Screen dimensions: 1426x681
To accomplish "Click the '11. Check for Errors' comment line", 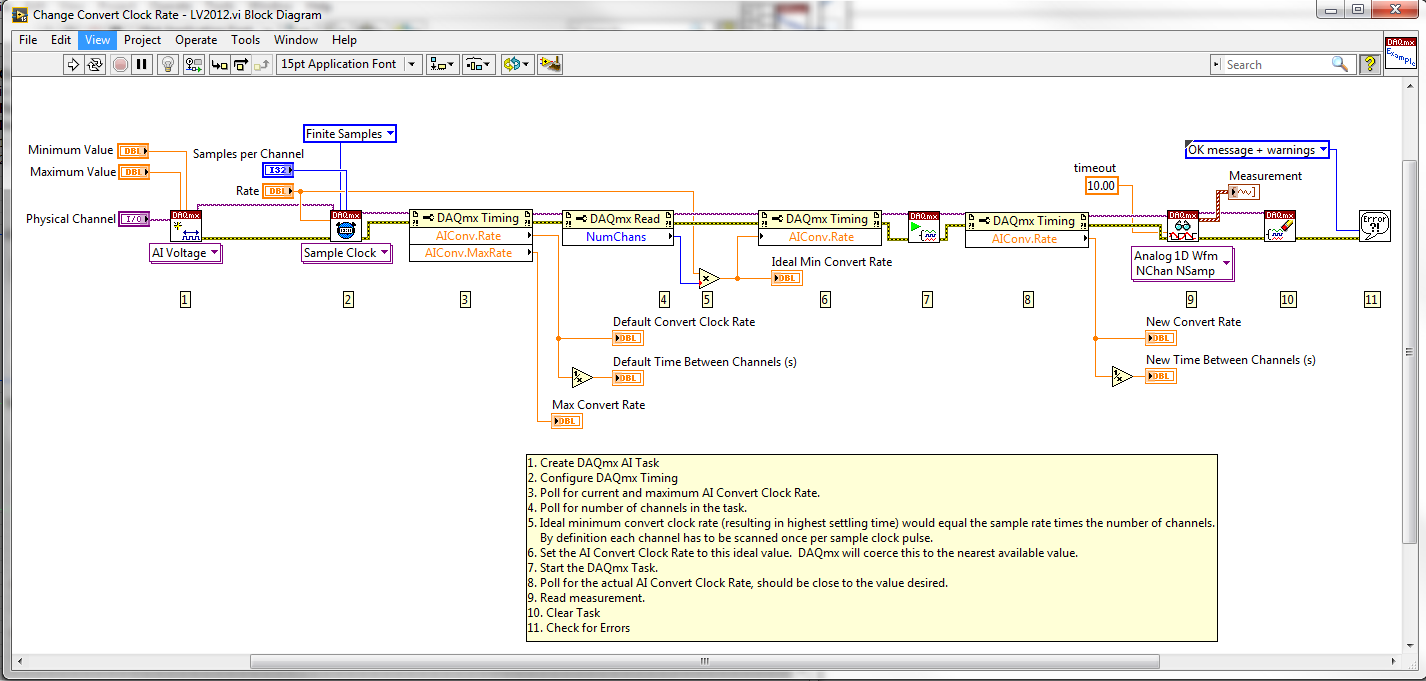I will pyautogui.click(x=578, y=628).
